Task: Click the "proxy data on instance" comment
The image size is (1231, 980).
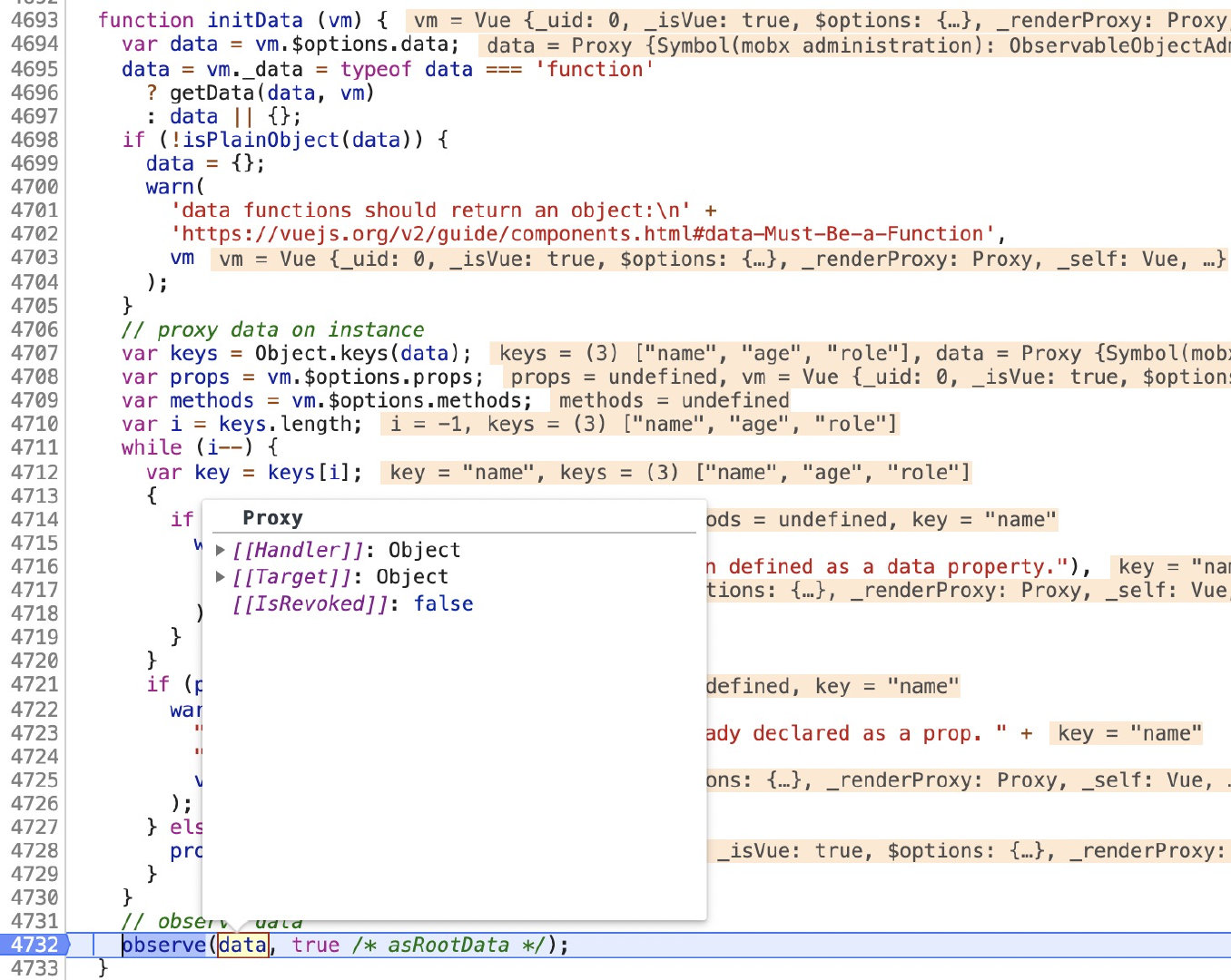Action: pyautogui.click(x=273, y=329)
